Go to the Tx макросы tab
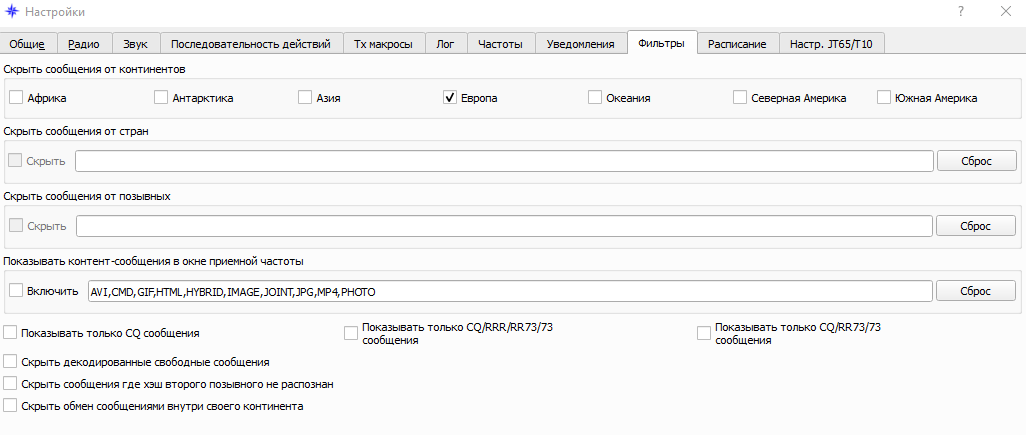 point(383,44)
